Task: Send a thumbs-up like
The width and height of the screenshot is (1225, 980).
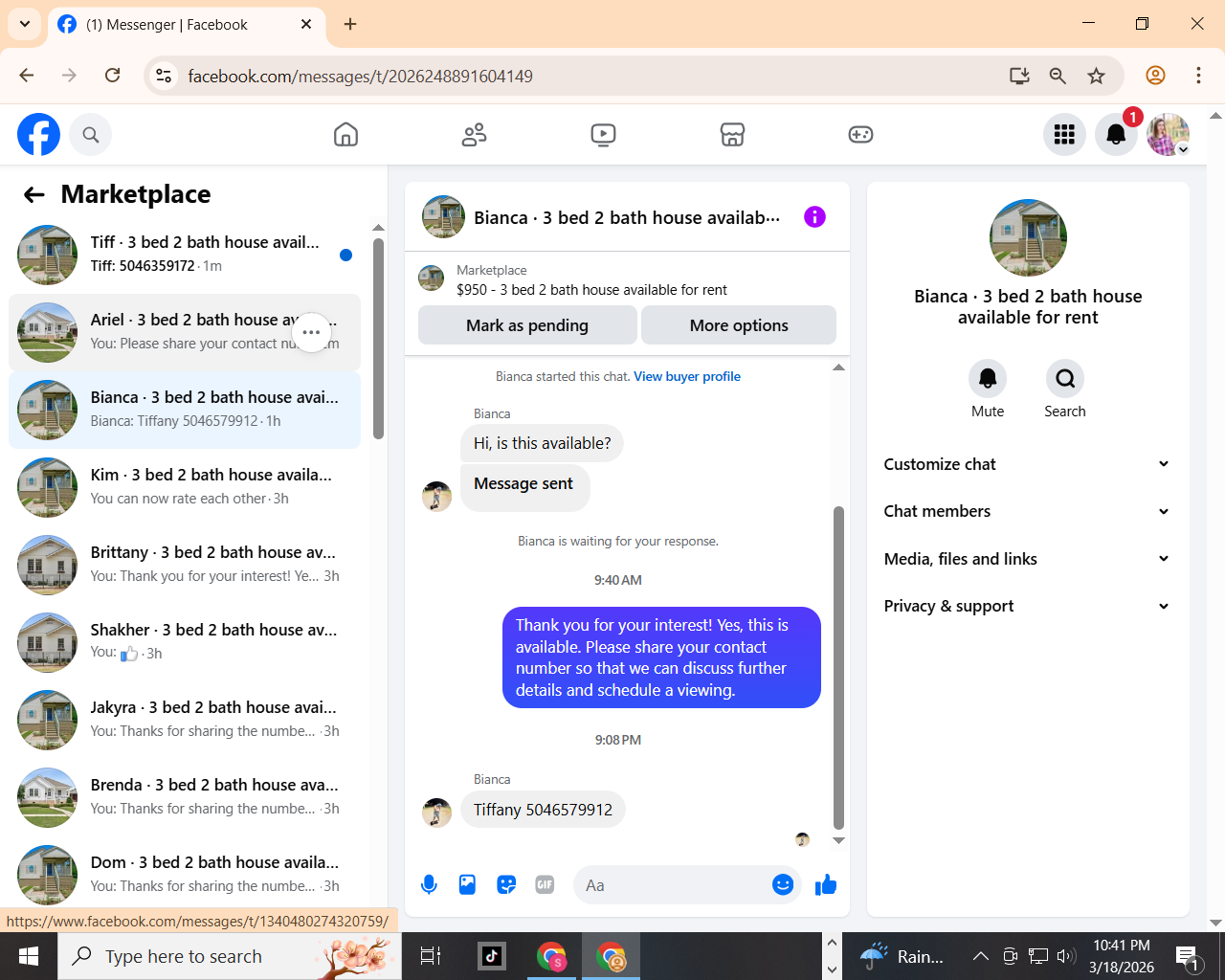Action: coord(825,885)
